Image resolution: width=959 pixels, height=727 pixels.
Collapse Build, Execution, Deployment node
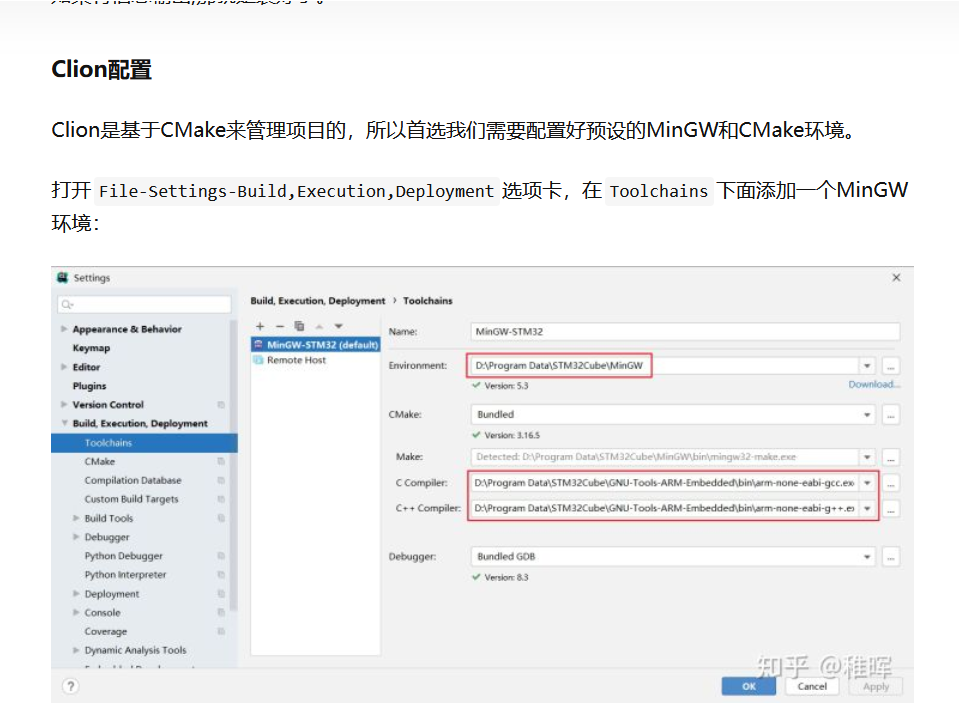64,423
